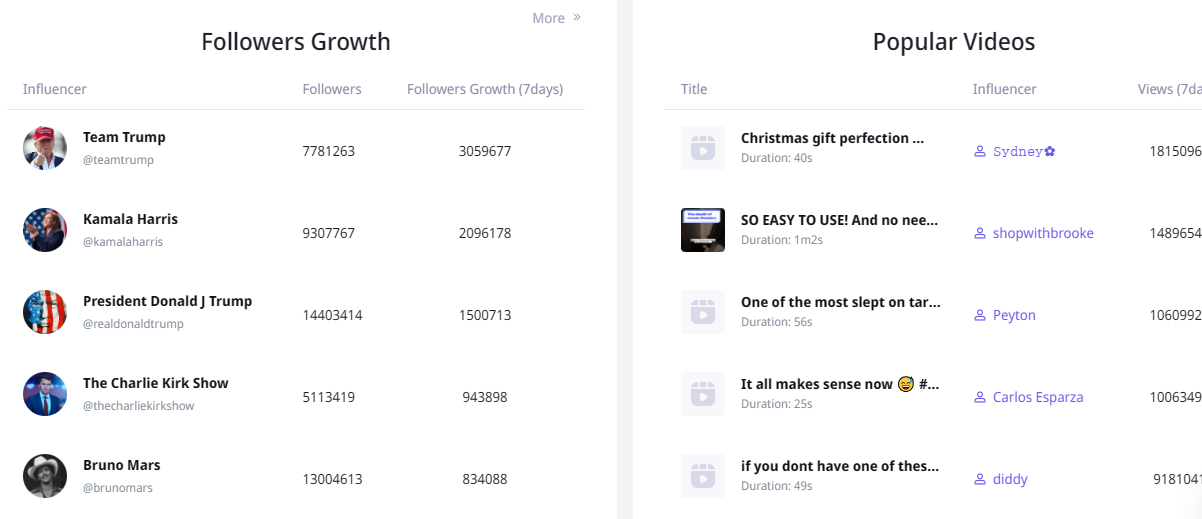This screenshot has width=1202, height=519.
Task: Open shopwithbrooke influencer profile link
Action: [x=1042, y=233]
